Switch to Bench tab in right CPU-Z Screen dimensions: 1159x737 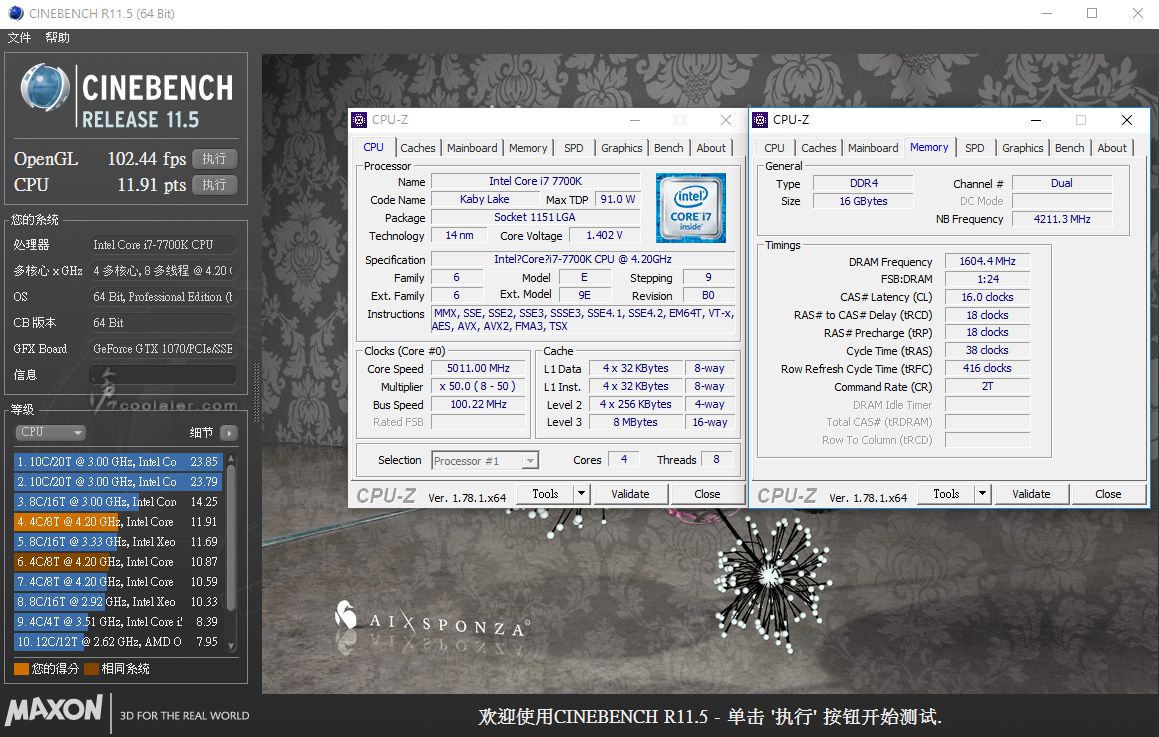(1070, 148)
